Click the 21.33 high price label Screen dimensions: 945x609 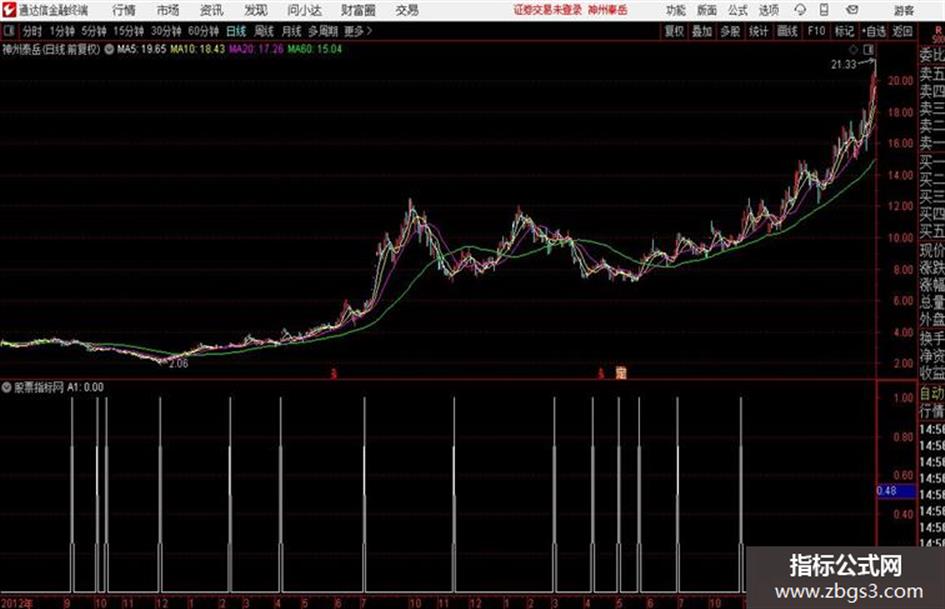pyautogui.click(x=843, y=65)
